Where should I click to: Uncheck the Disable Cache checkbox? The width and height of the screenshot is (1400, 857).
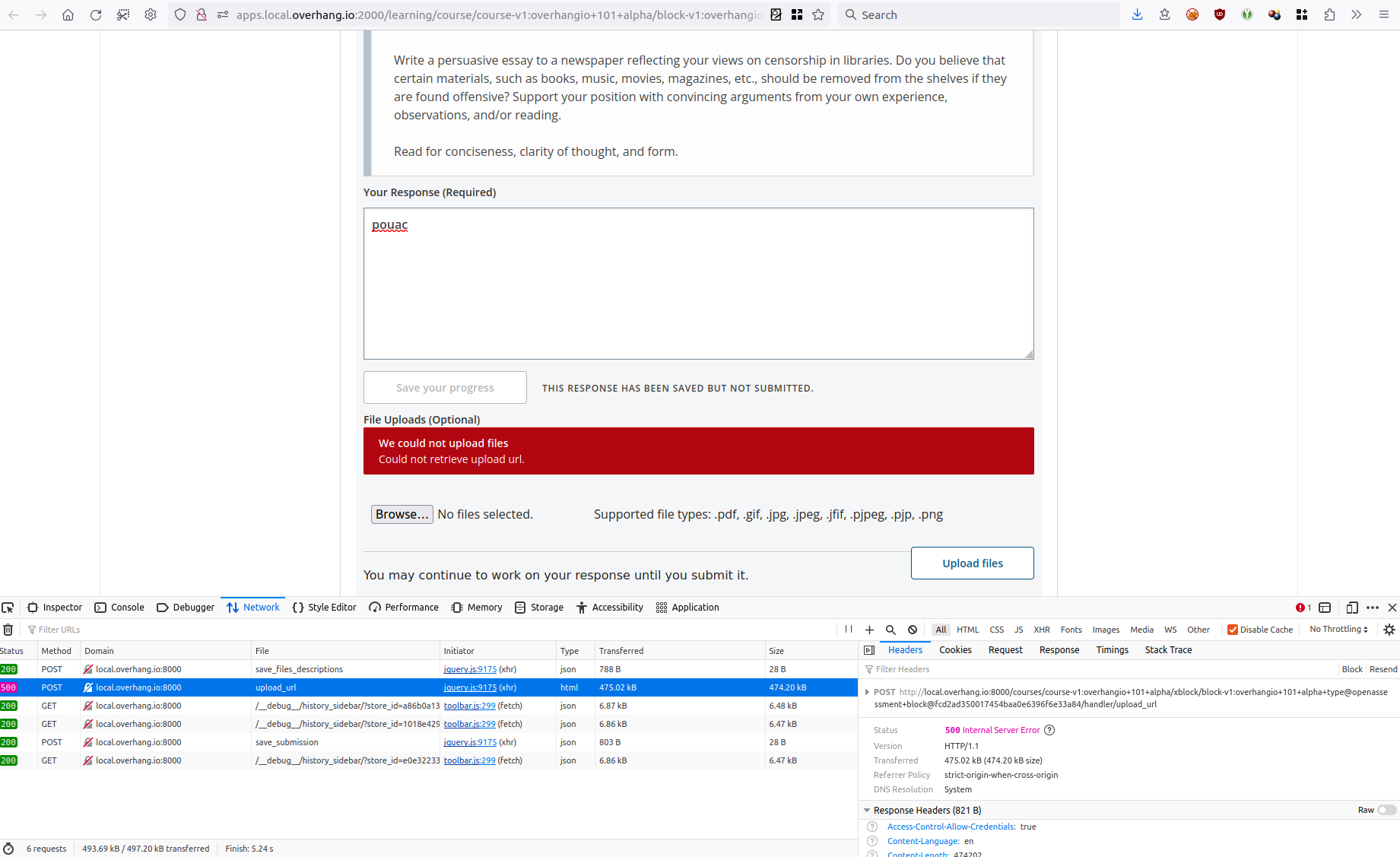coord(1233,630)
